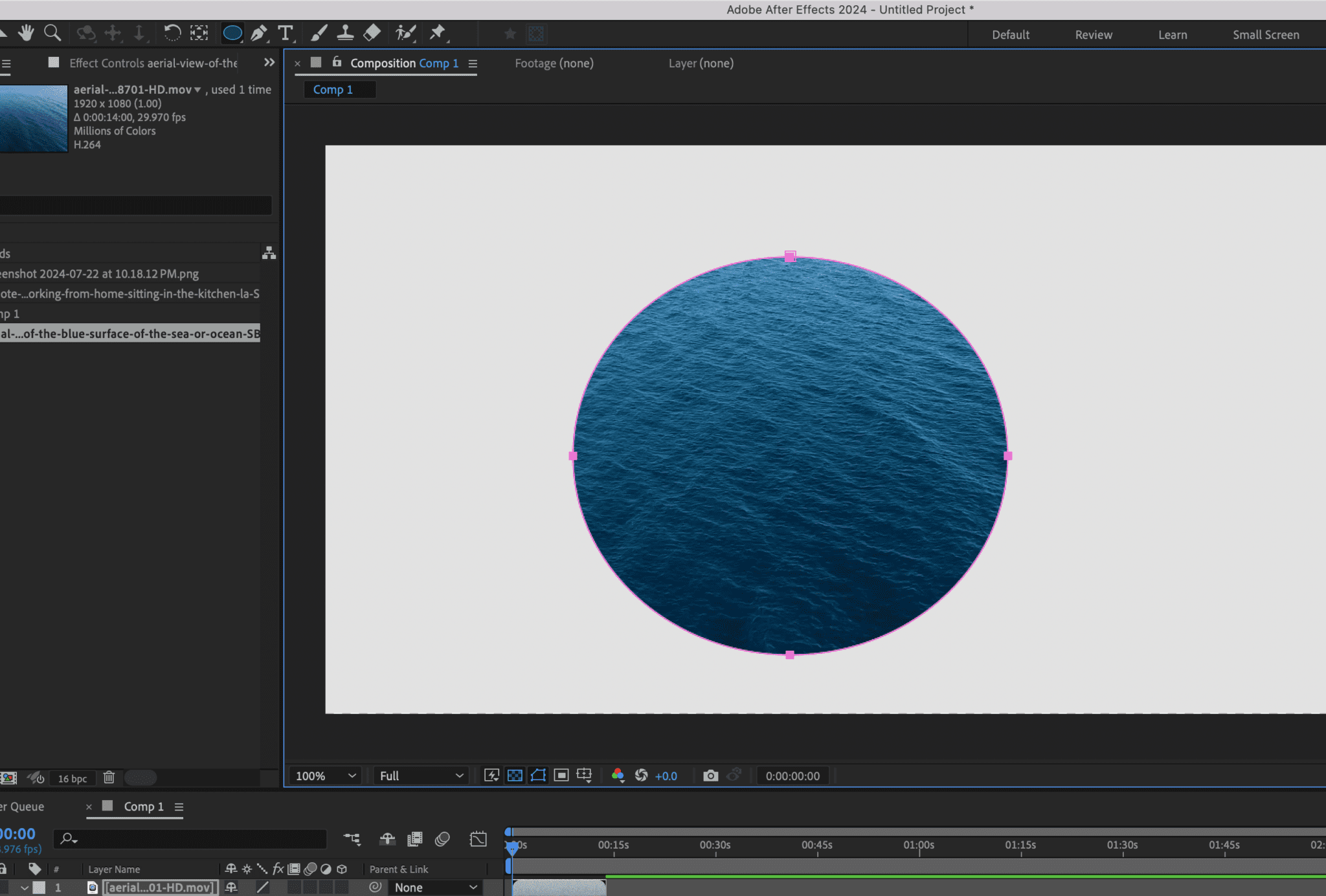The image size is (1326, 896).
Task: Open the Graph Editor
Action: (478, 839)
